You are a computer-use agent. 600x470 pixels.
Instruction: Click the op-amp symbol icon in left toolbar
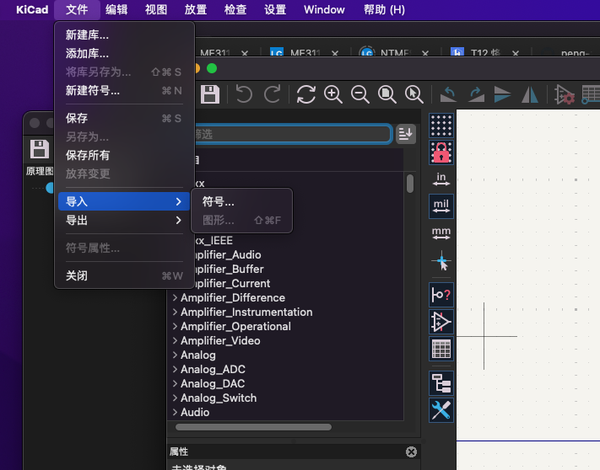[441, 321]
